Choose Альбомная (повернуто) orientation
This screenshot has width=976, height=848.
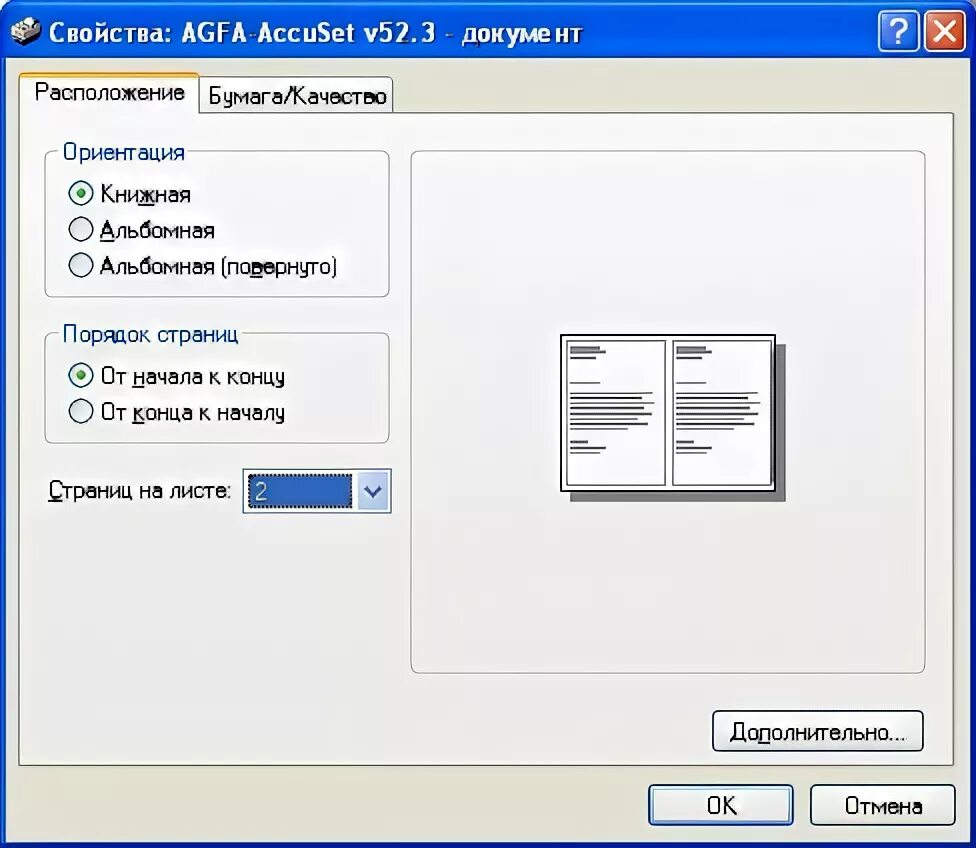80,265
